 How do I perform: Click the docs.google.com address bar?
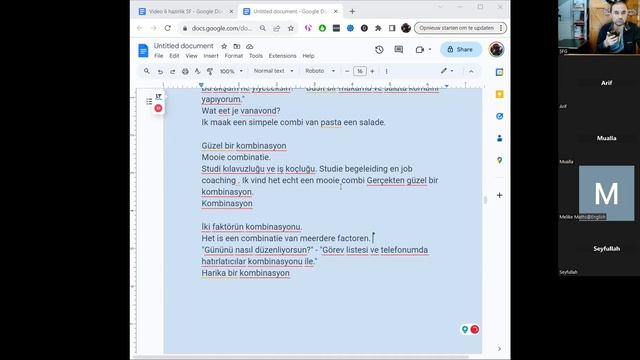pyautogui.click(x=222, y=28)
